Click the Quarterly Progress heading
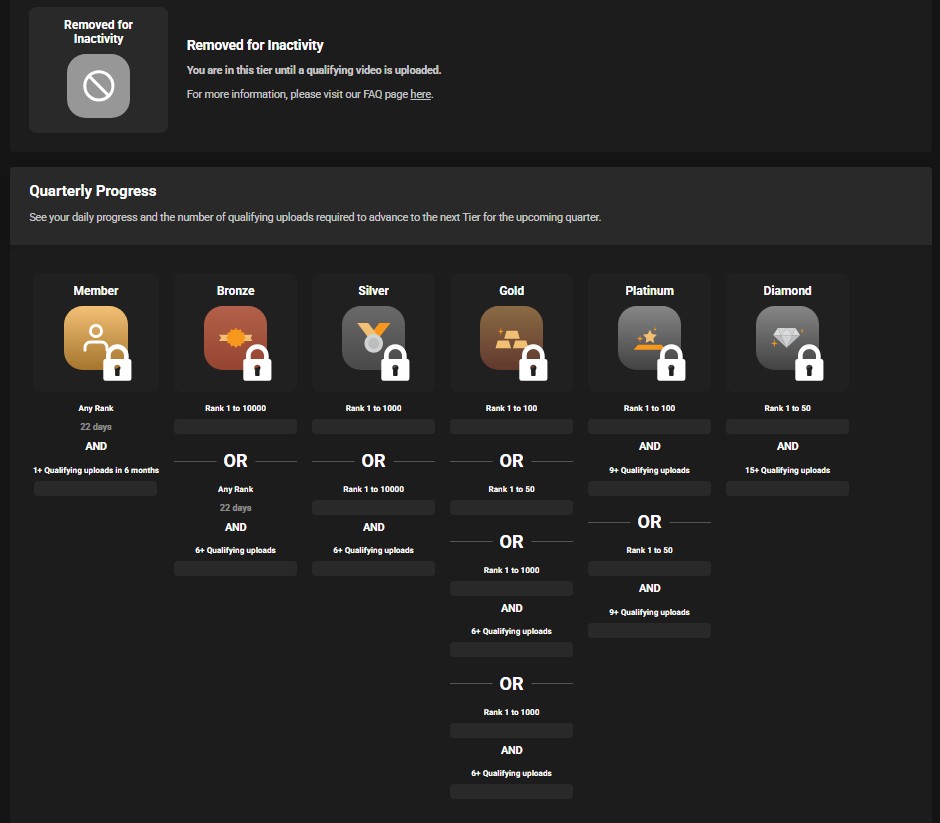The height and width of the screenshot is (823, 940). tap(93, 191)
